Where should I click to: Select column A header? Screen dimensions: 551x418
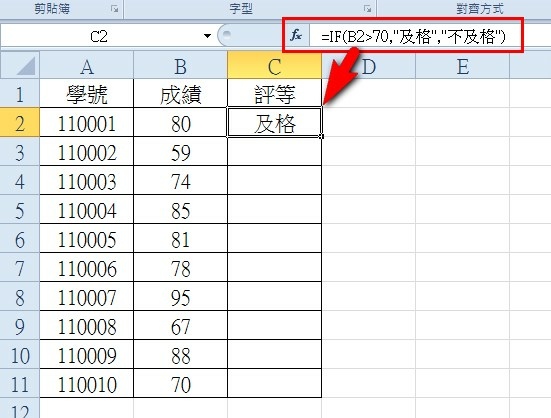pyautogui.click(x=86, y=65)
